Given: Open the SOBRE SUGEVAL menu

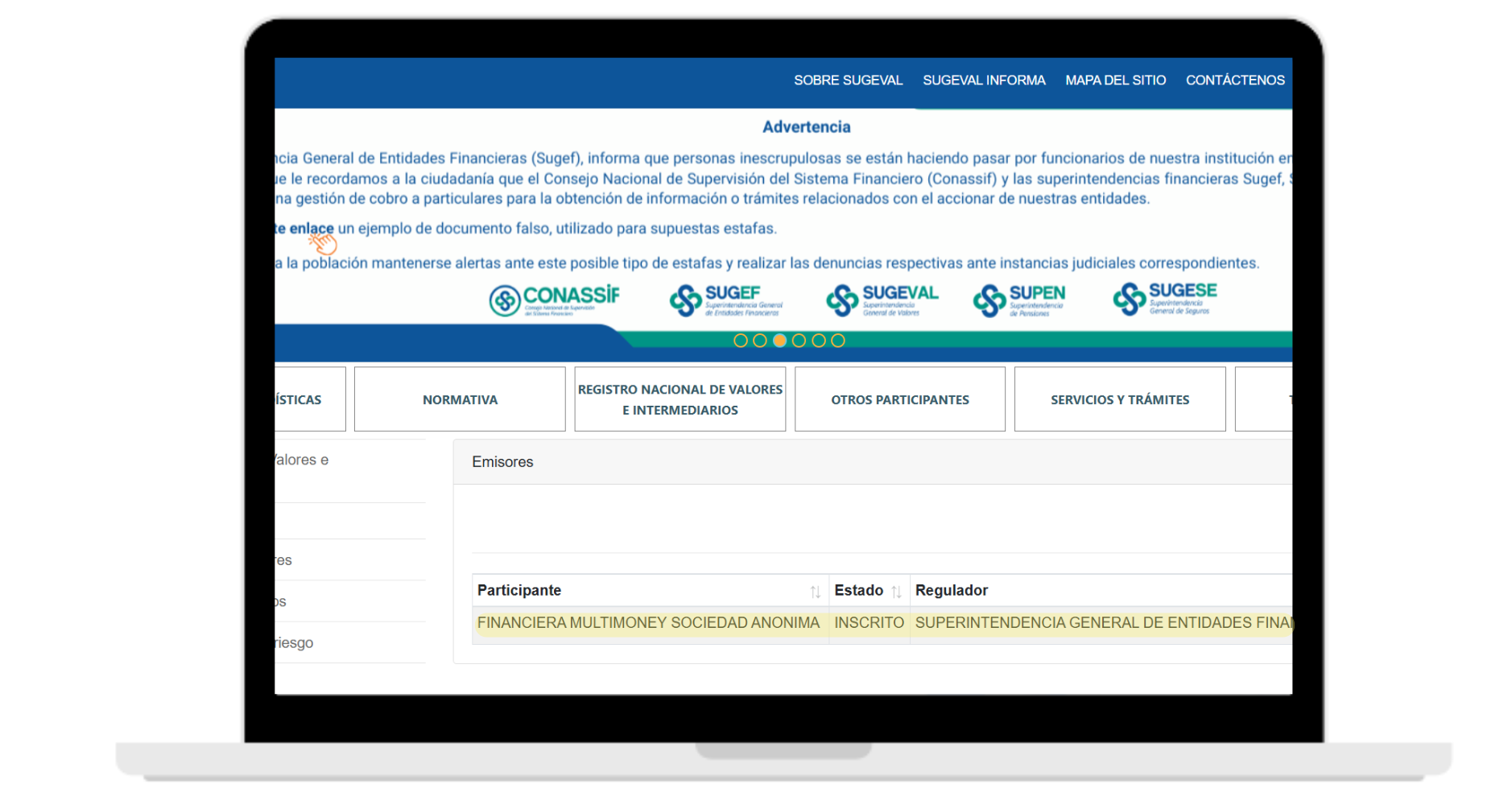Looking at the screenshot, I should (x=848, y=80).
